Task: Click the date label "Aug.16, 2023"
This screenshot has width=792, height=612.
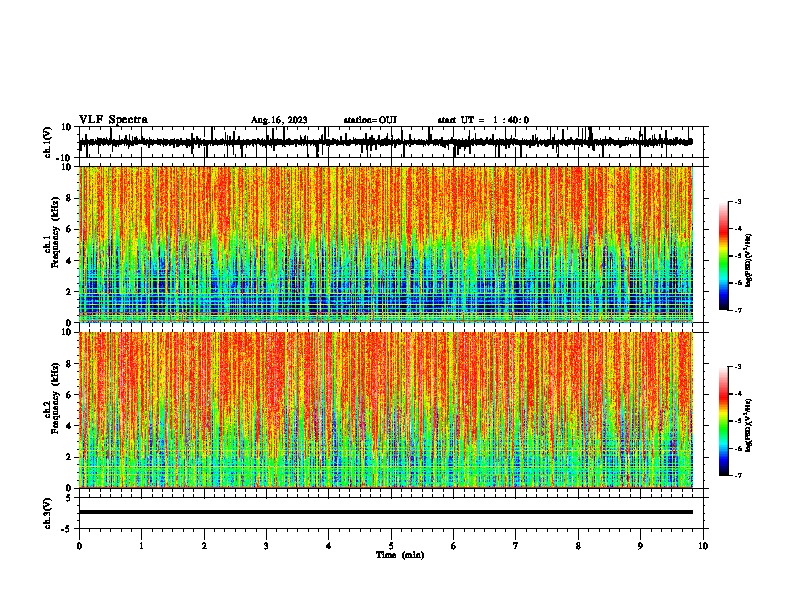Action: (x=279, y=120)
